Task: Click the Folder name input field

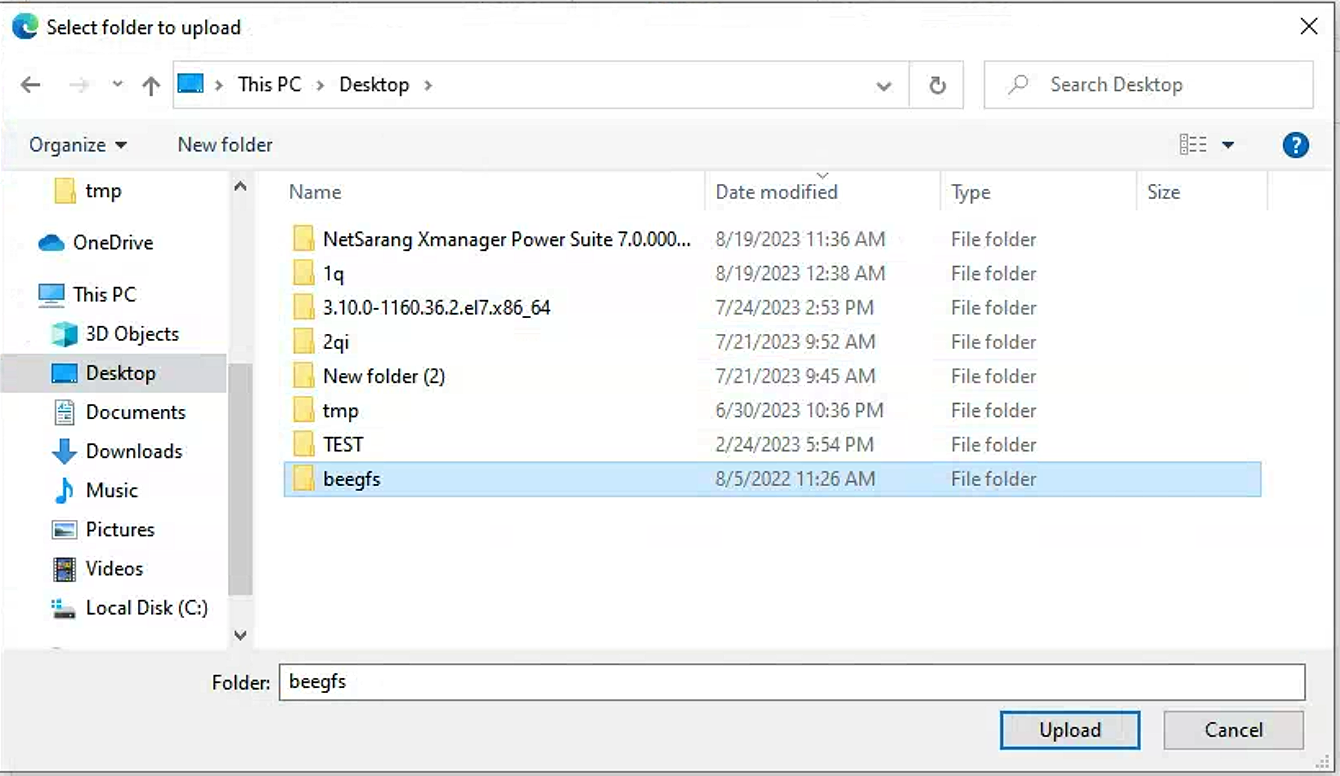Action: [792, 682]
